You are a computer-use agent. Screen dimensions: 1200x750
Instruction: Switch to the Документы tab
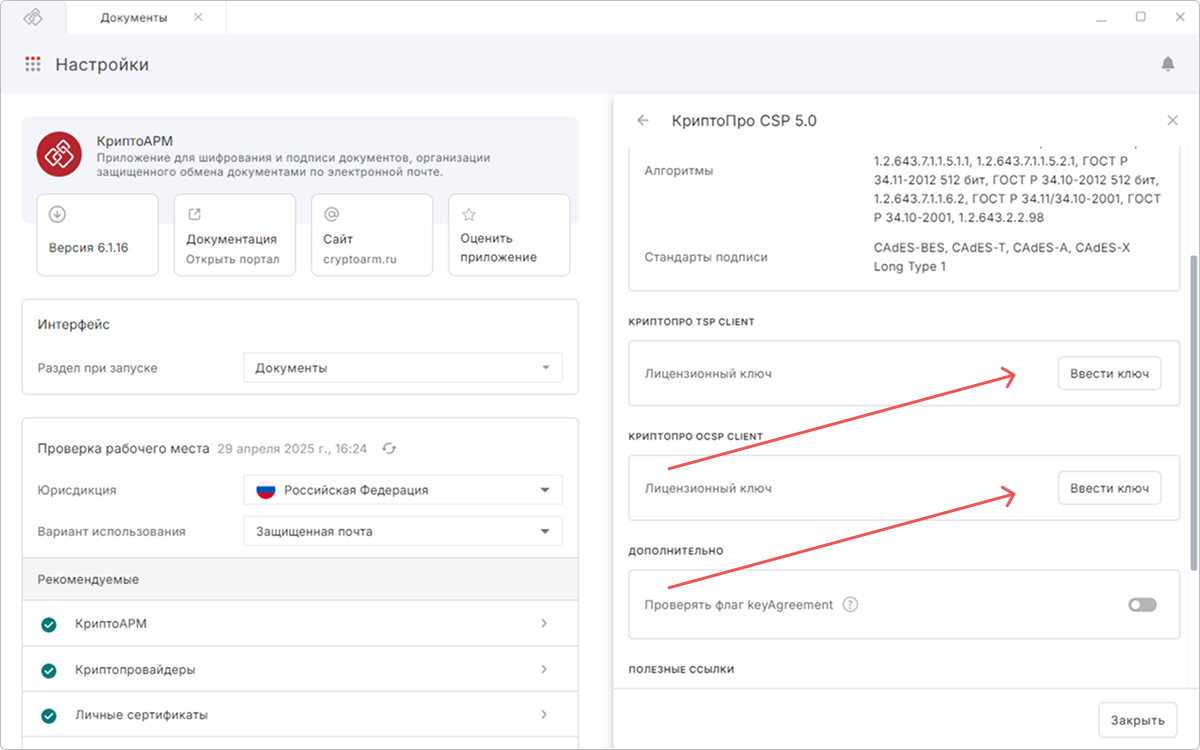tap(134, 18)
